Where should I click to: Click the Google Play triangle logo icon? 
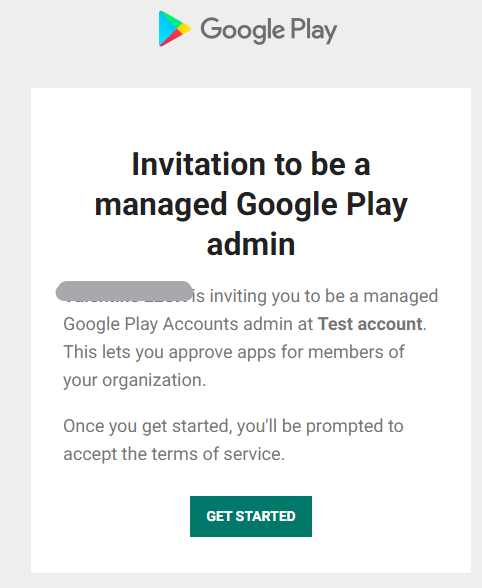[174, 28]
